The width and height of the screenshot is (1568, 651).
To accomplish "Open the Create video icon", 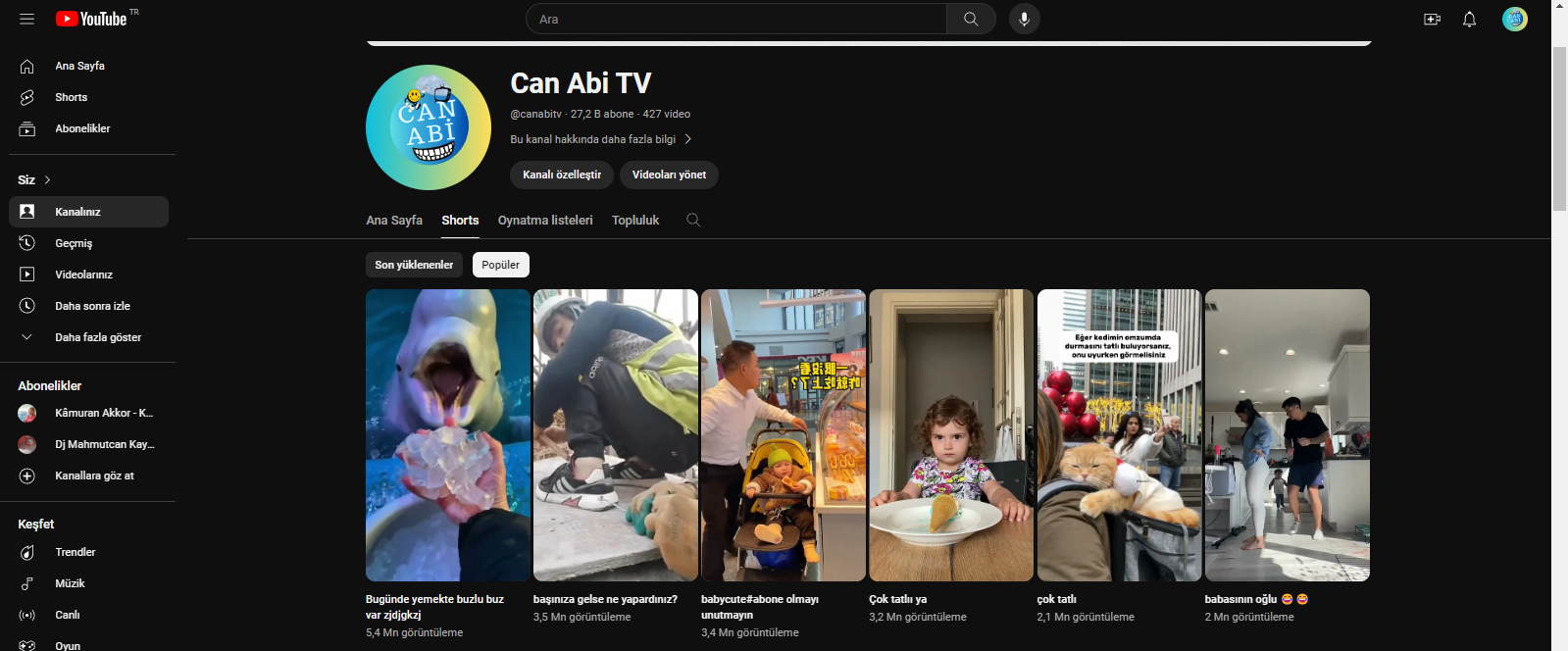I will click(x=1432, y=19).
